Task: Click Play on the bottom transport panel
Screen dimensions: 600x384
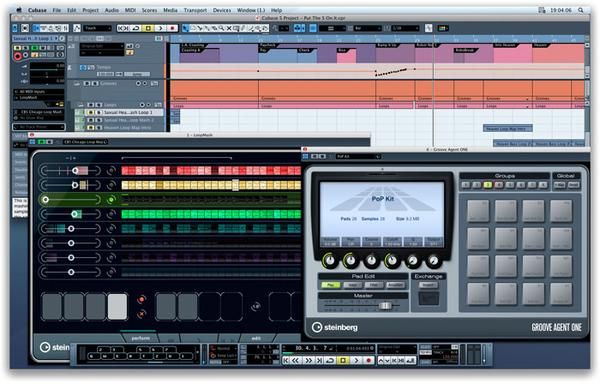Action: (355, 360)
